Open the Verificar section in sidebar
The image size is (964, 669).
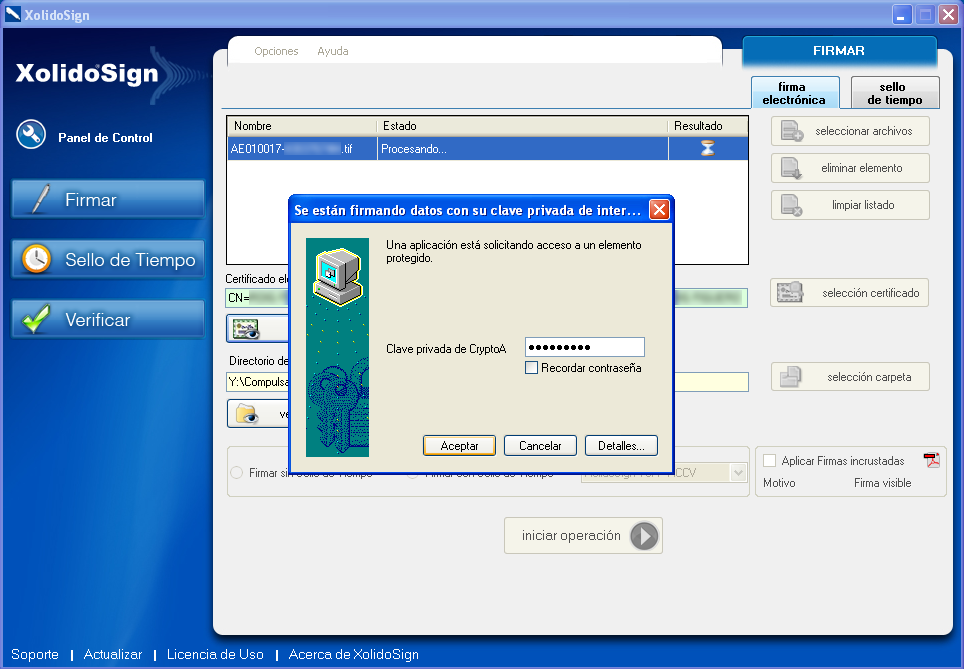108,320
